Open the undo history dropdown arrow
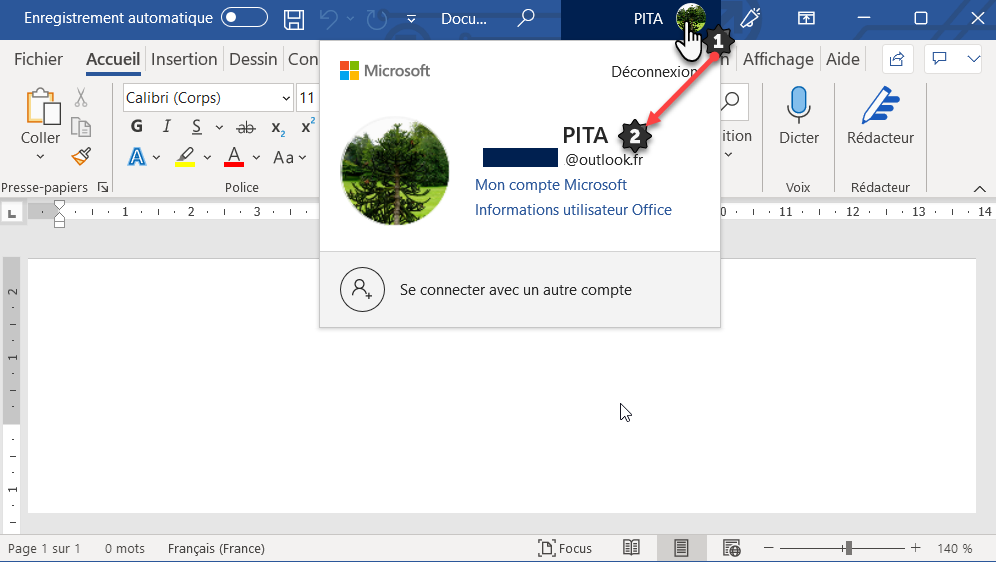 [350, 19]
